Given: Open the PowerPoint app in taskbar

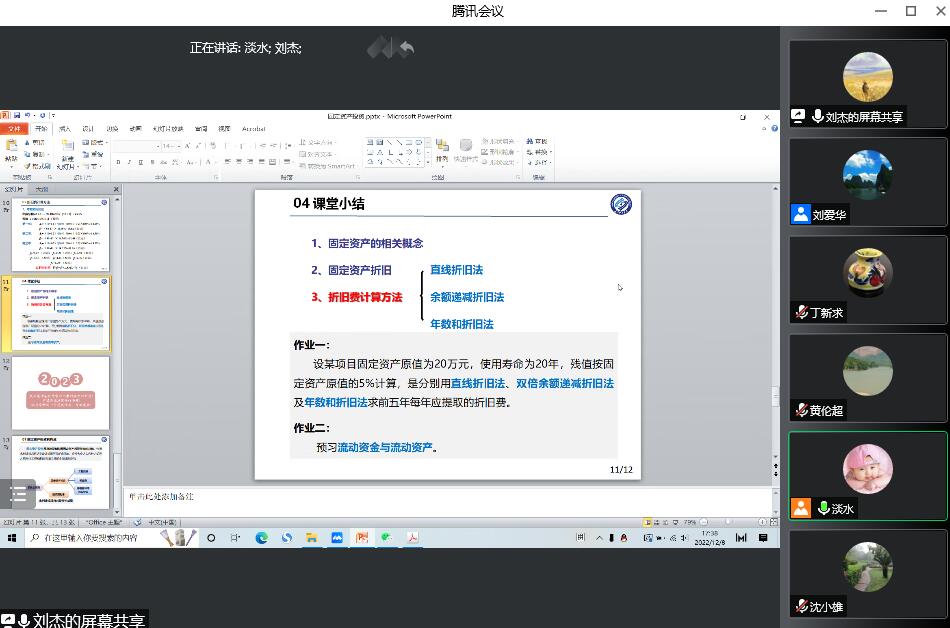Looking at the screenshot, I should (x=361, y=538).
